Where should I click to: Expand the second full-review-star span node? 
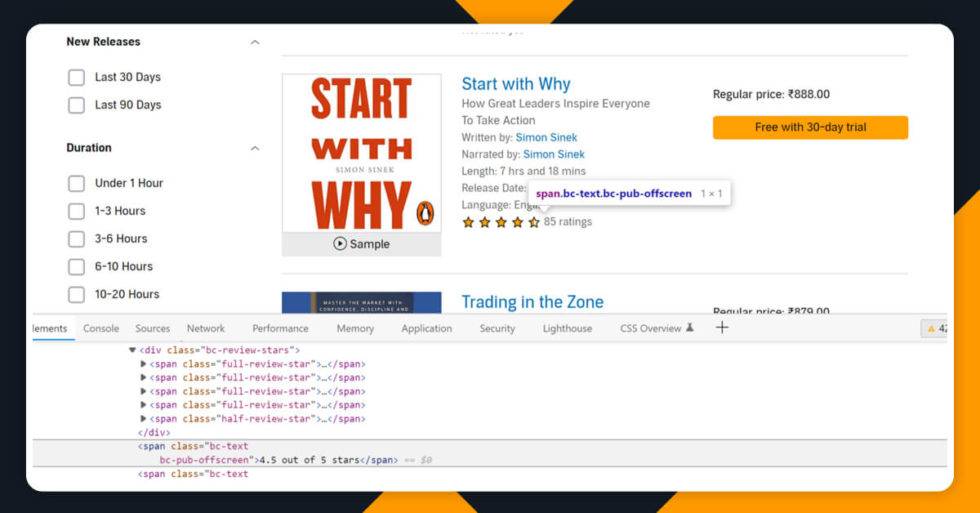143,378
